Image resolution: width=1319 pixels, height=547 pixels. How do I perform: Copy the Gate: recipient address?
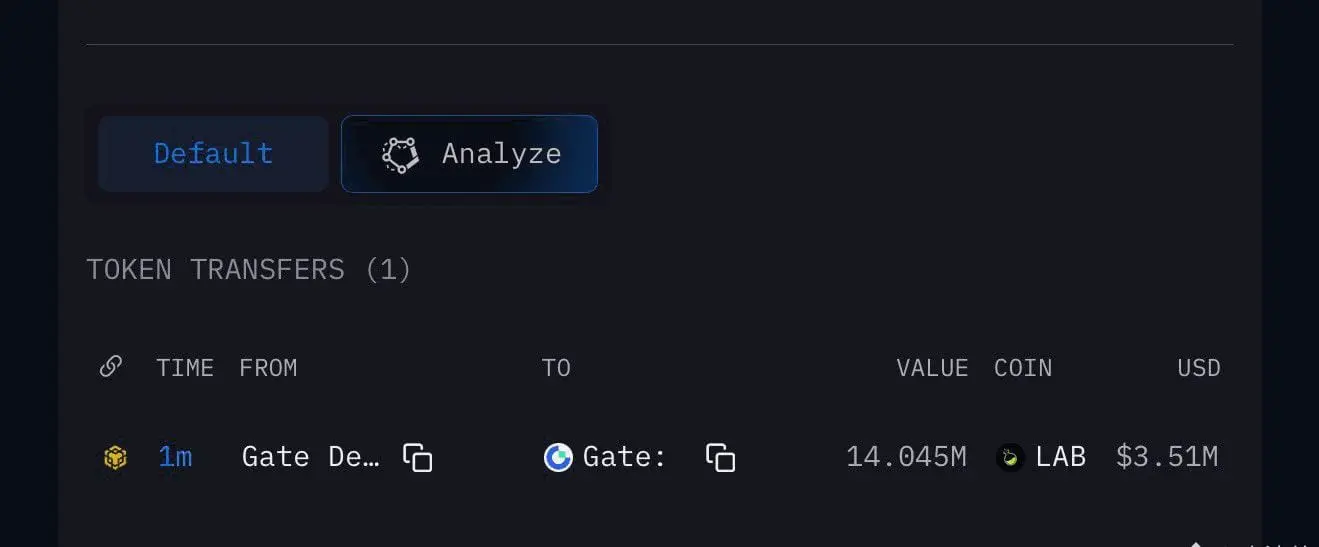pos(720,457)
